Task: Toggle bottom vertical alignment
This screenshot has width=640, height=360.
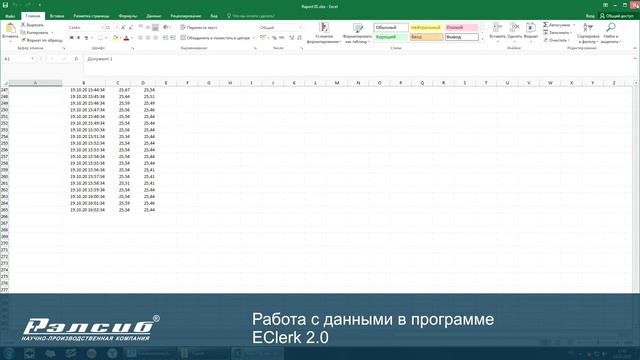Action: [x=156, y=27]
